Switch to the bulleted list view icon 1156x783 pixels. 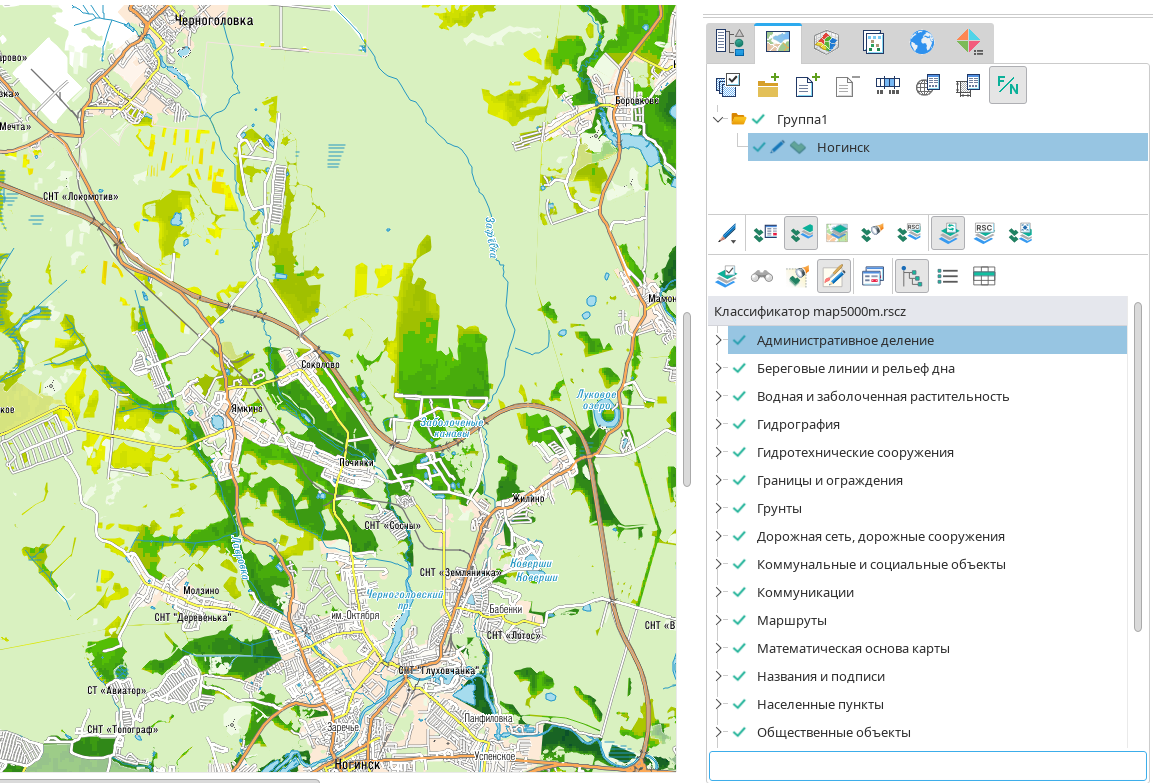[x=948, y=276]
